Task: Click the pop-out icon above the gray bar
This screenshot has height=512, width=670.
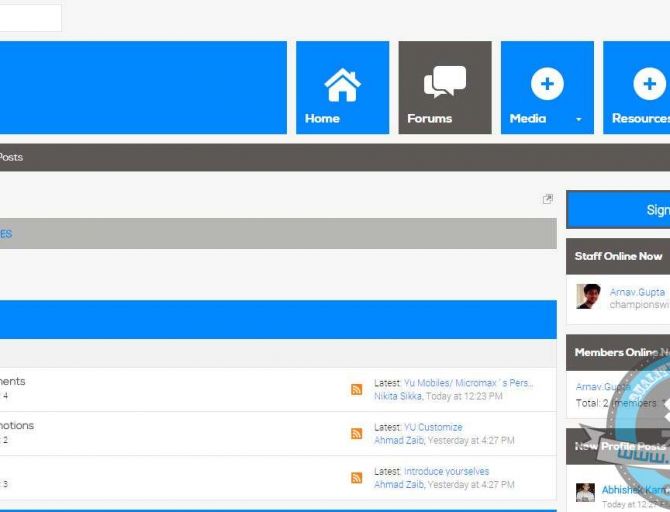Action: pyautogui.click(x=547, y=199)
